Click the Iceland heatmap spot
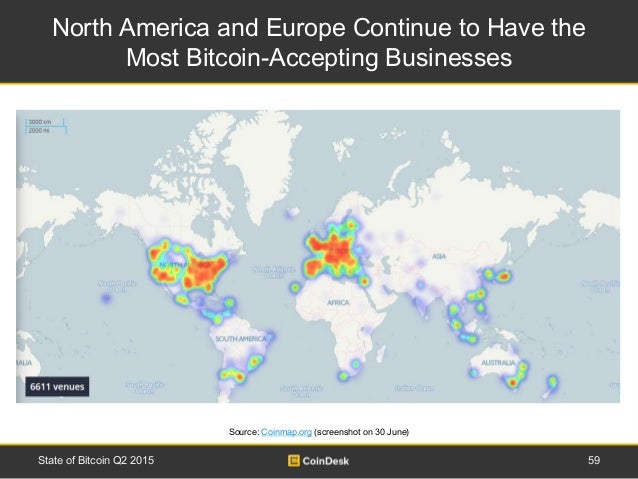The image size is (638, 479). [292, 212]
